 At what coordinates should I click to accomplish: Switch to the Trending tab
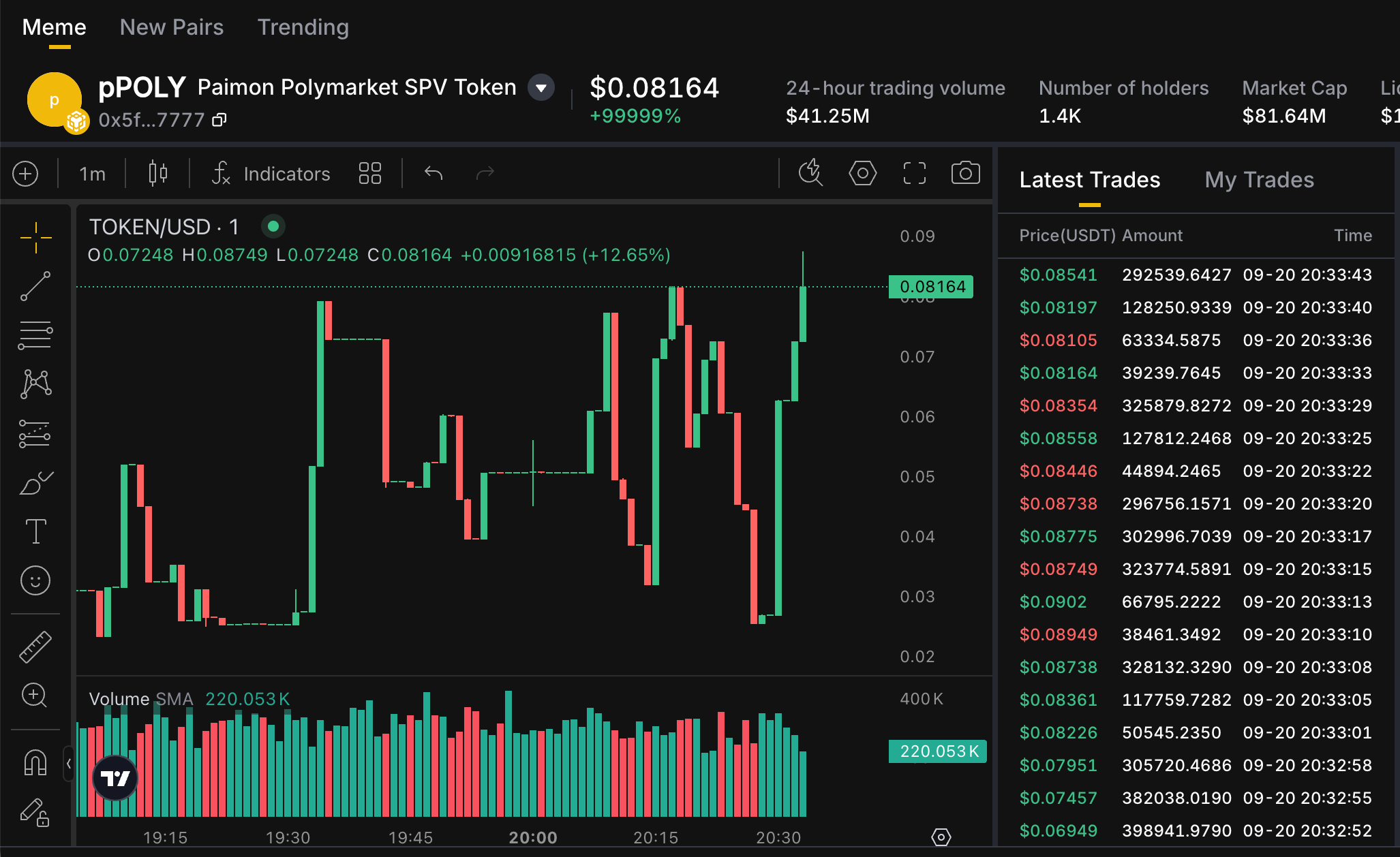pyautogui.click(x=303, y=27)
